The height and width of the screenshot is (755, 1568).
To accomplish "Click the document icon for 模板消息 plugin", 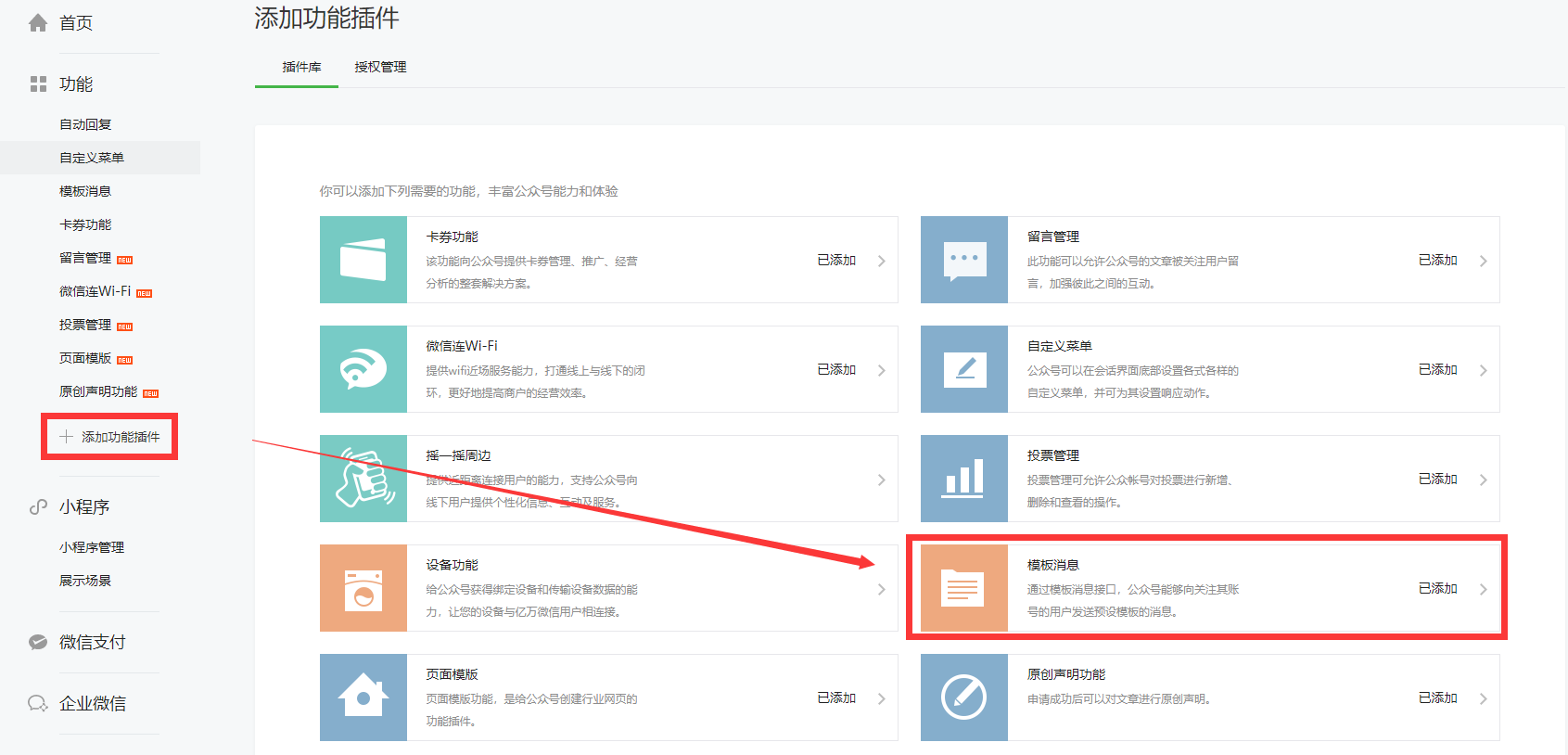I will pyautogui.click(x=963, y=588).
